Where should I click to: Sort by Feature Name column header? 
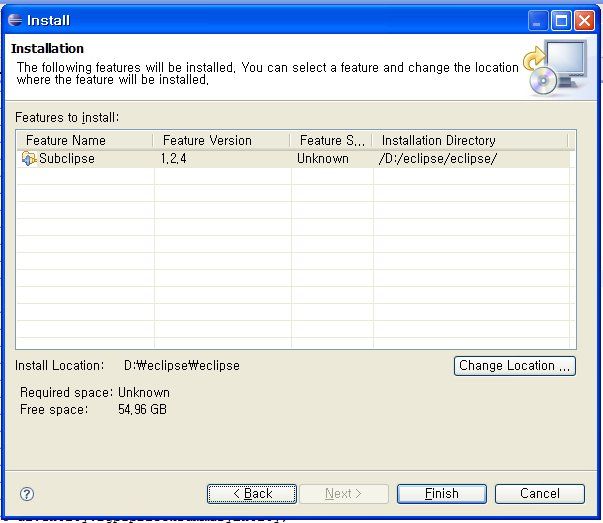(85, 140)
